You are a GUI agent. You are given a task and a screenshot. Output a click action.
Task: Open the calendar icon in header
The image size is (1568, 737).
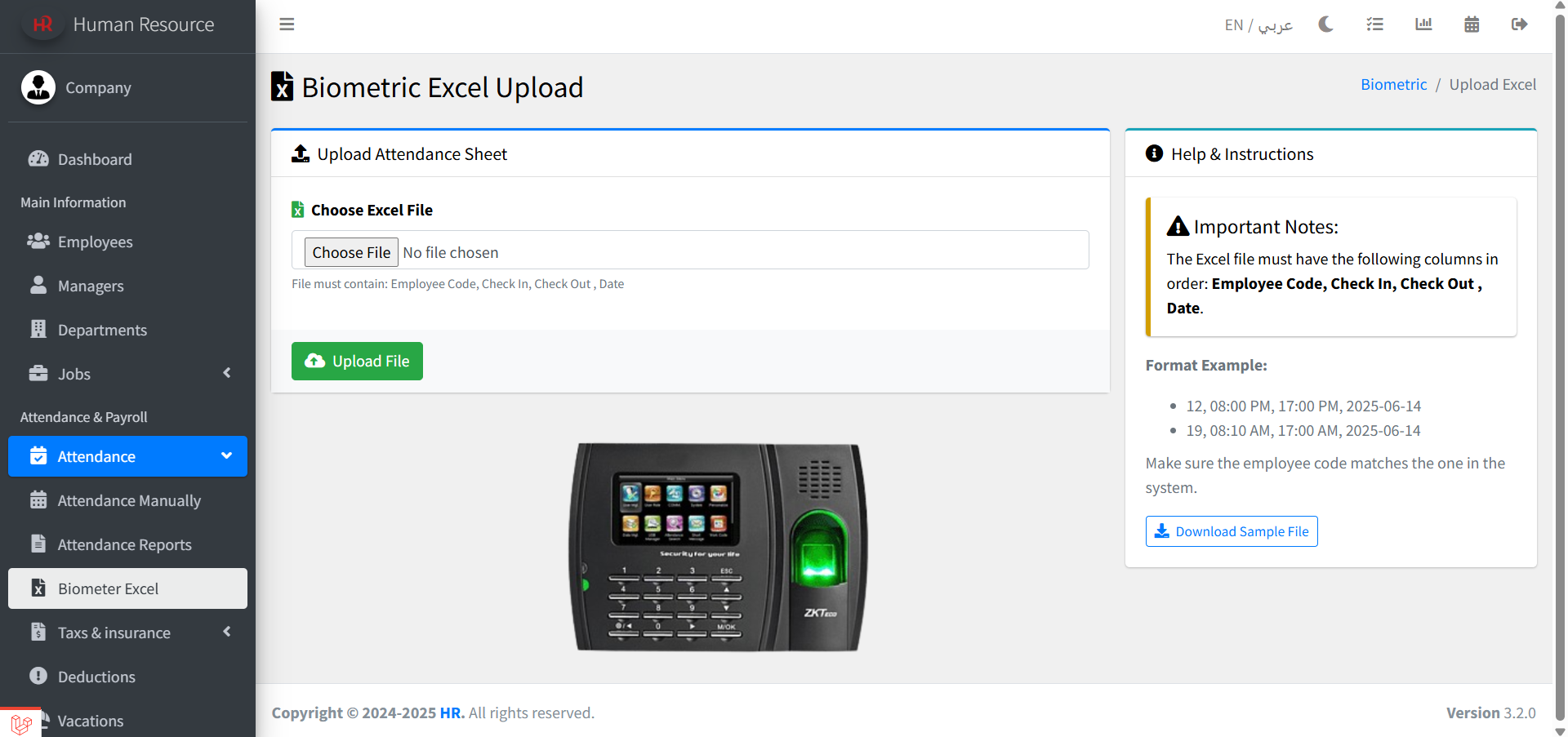tap(1472, 24)
